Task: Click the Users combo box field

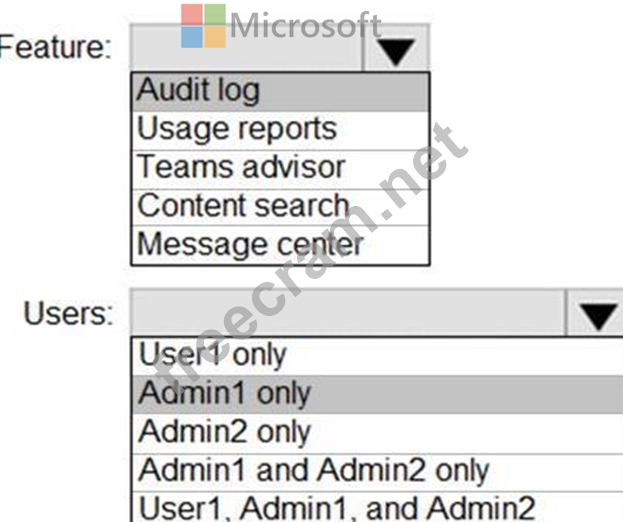Action: click(x=346, y=315)
